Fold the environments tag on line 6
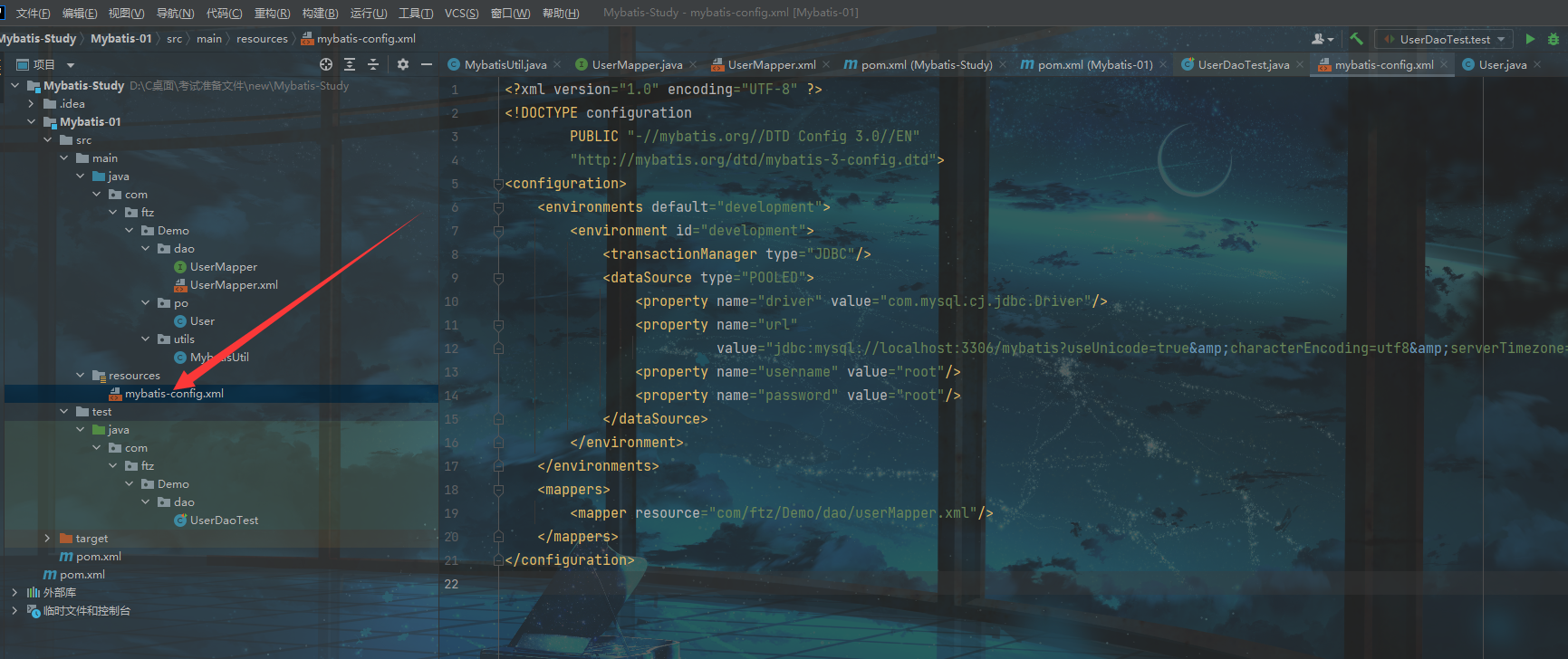The height and width of the screenshot is (659, 1568). point(498,207)
